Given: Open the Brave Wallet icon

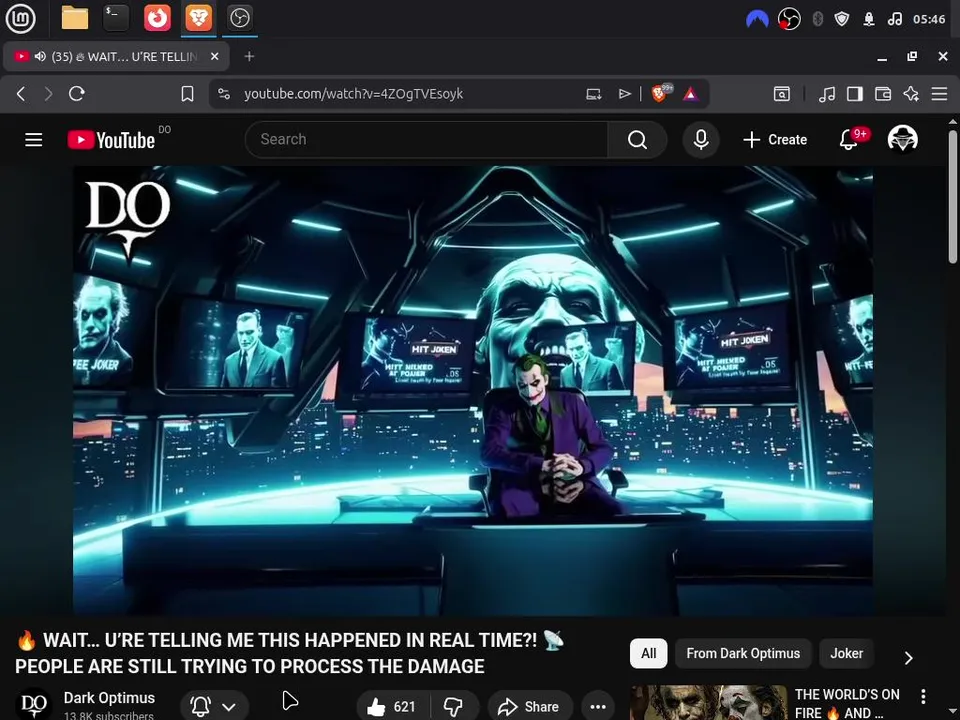Looking at the screenshot, I should coord(883,94).
